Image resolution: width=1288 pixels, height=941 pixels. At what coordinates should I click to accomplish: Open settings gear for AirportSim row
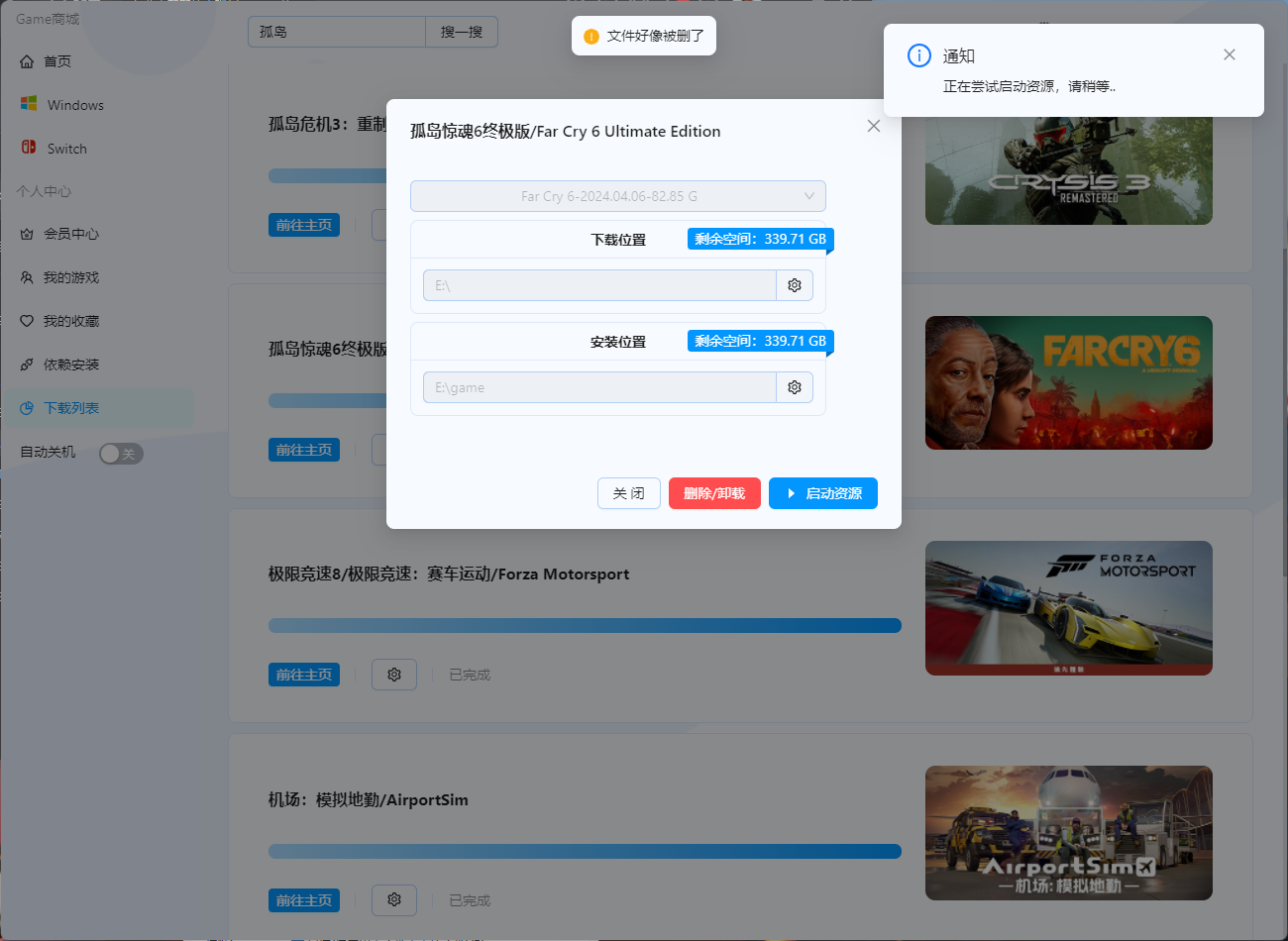[x=394, y=900]
